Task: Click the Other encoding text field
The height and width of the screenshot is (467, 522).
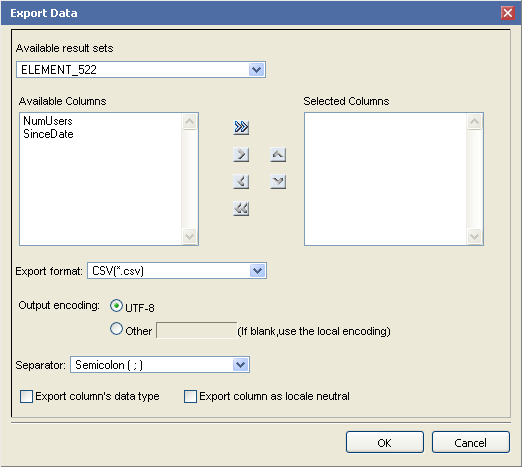Action: 197,330
